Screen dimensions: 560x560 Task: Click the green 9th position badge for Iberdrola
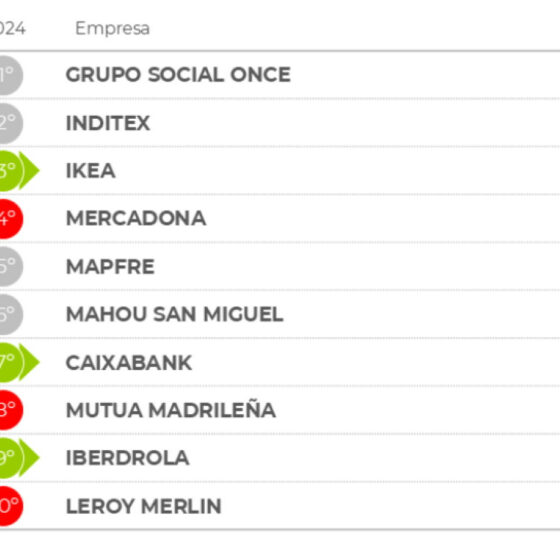click(x=19, y=458)
